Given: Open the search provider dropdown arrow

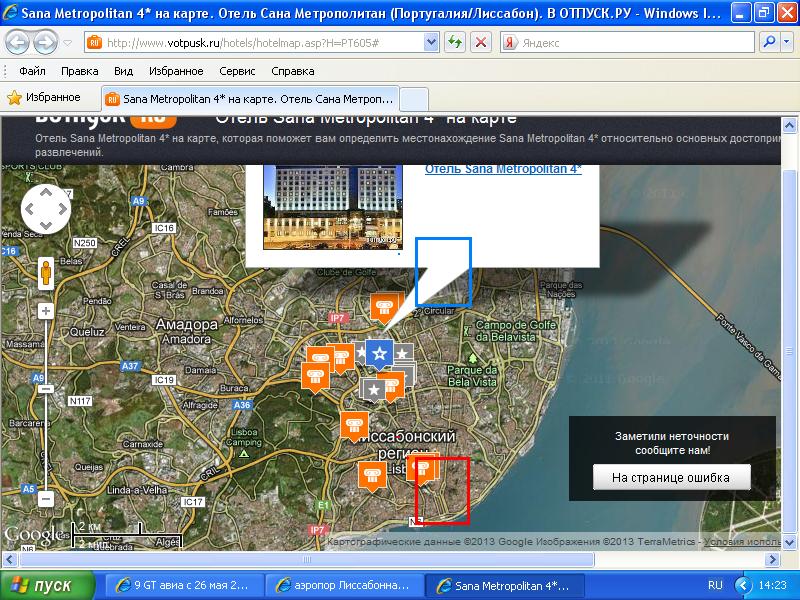Looking at the screenshot, I should [787, 43].
